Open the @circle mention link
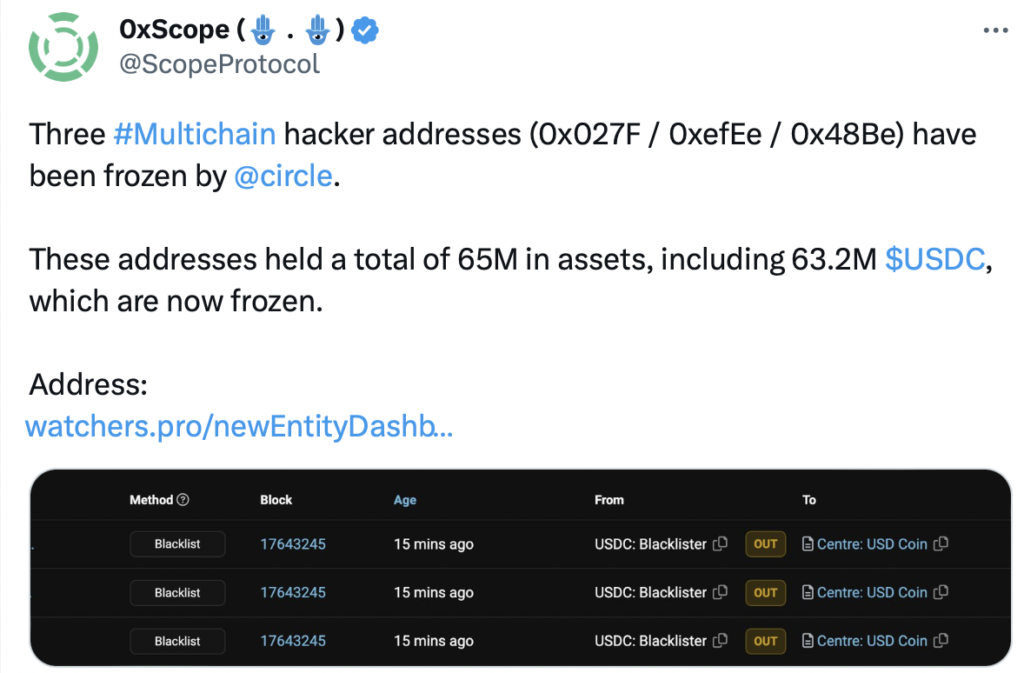Screen dimensions: 1024x673 pos(282,176)
